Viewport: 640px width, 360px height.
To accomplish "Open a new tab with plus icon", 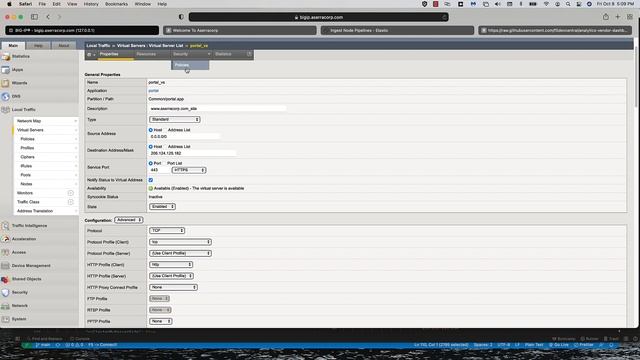I will [x=618, y=17].
